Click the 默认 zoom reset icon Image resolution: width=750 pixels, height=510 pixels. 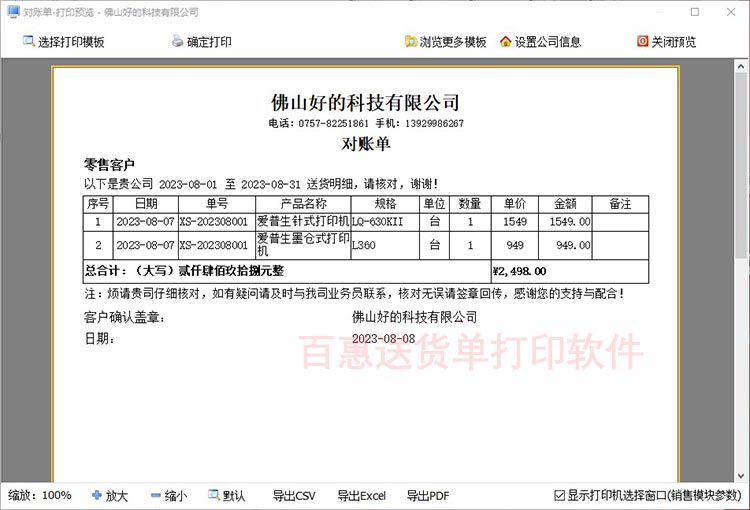pos(214,495)
